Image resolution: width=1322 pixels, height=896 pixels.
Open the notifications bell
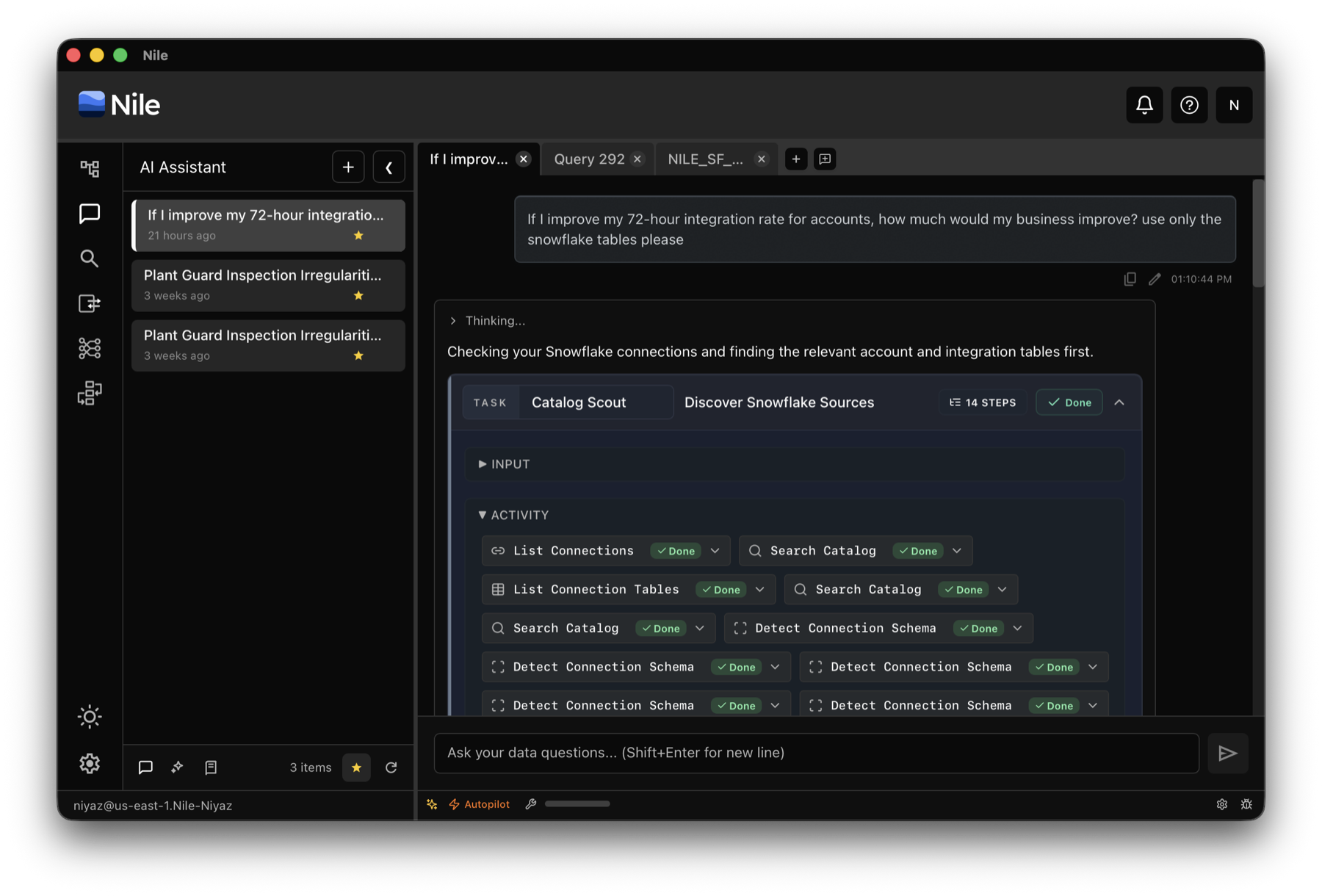[x=1144, y=105]
